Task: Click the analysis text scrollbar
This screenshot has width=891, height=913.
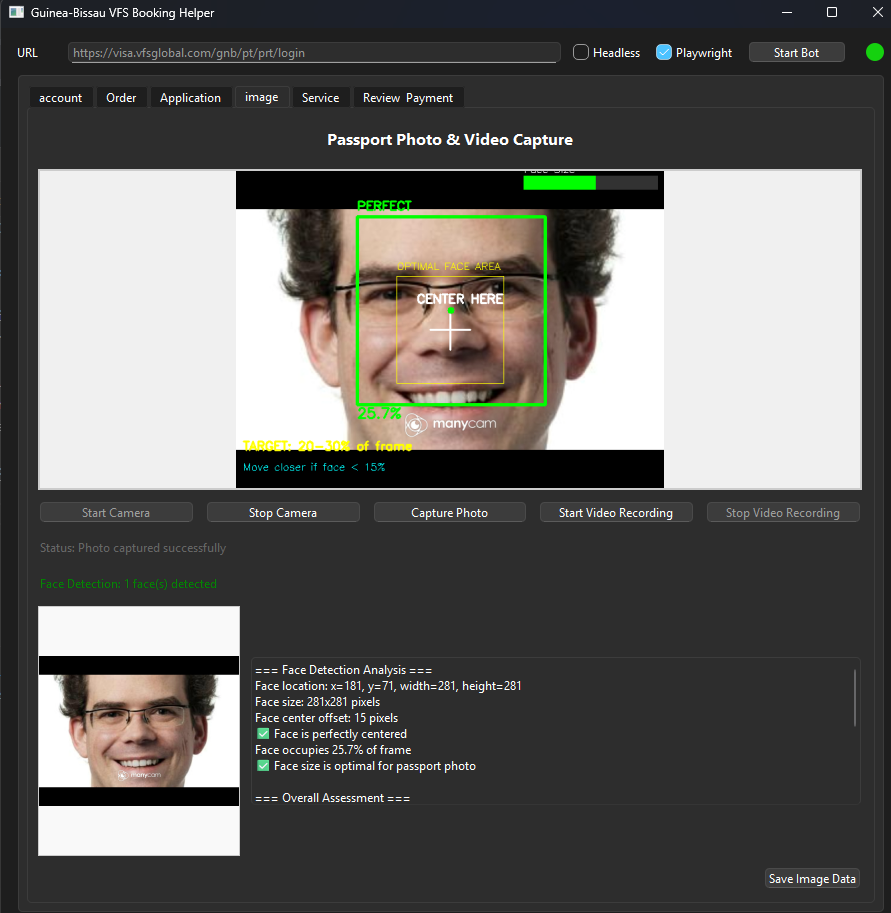Action: click(x=854, y=698)
